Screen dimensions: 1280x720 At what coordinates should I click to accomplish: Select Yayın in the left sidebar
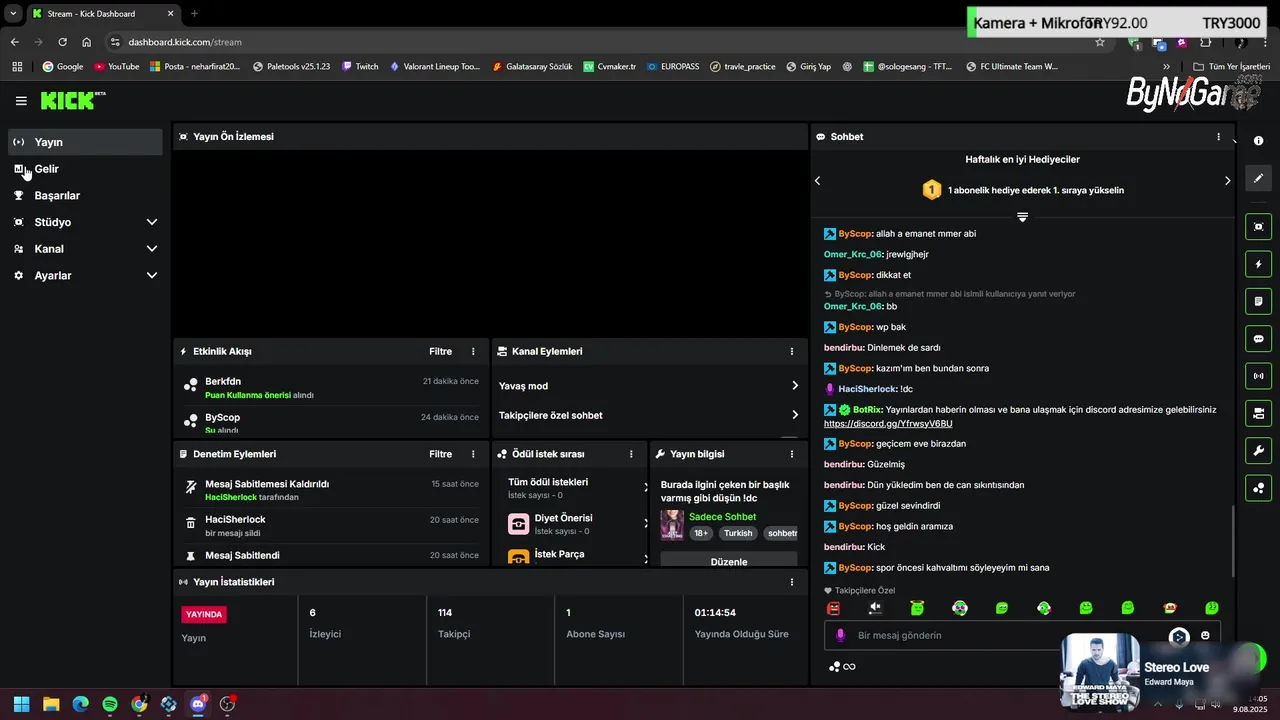[85, 142]
